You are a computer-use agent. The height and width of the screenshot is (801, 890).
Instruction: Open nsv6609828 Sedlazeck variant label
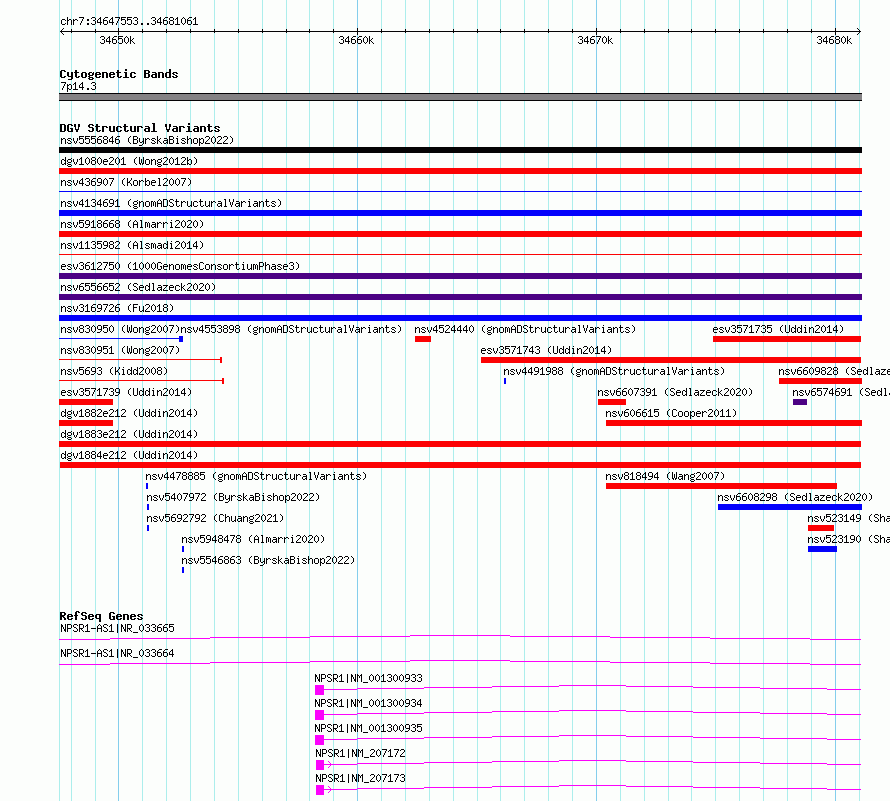point(834,371)
